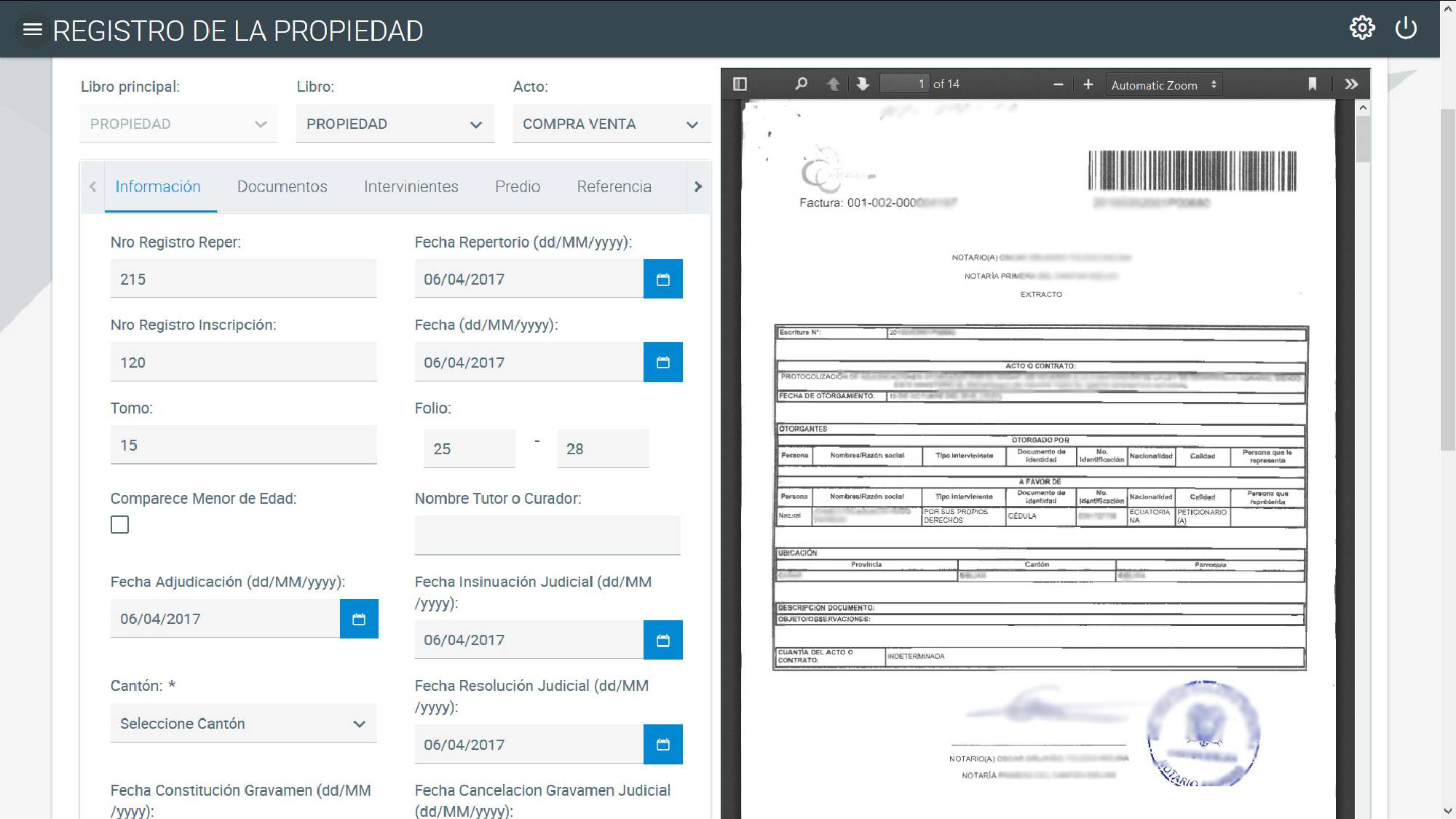
Task: Open the Automatic Zoom dropdown
Action: coord(1163,84)
